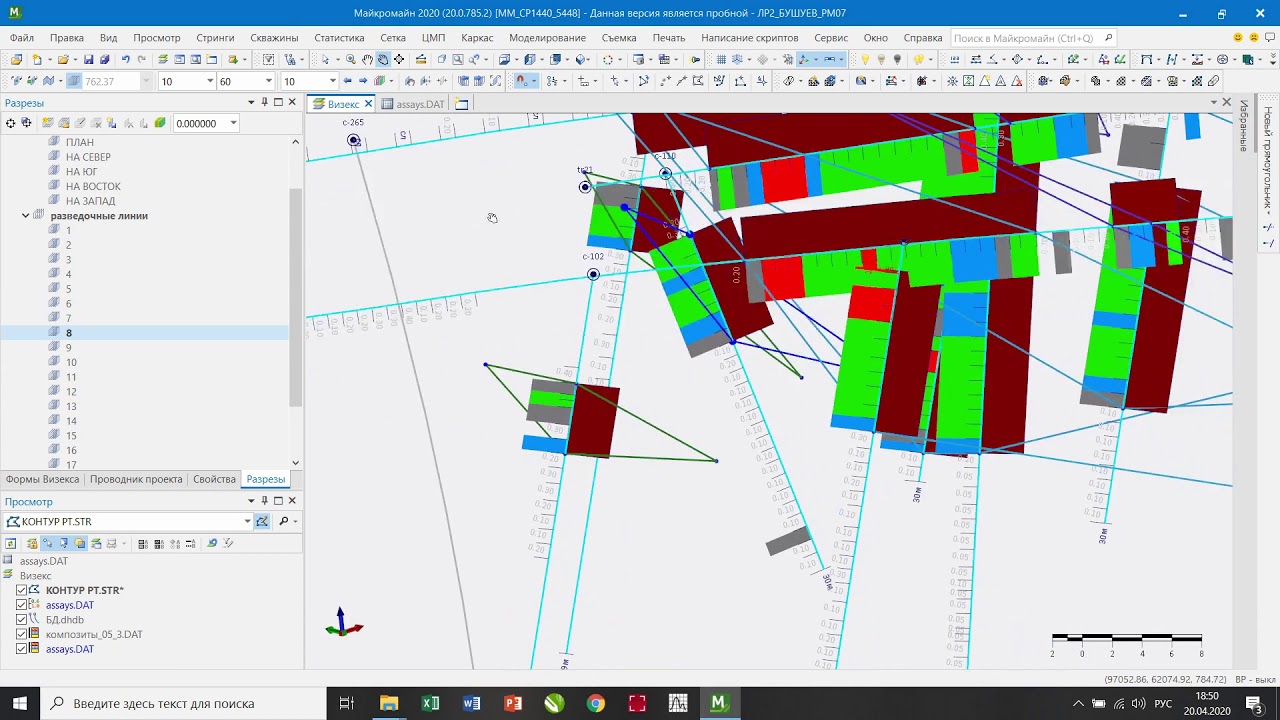Screen dimensions: 1280x720
Task: Open the Каркас menu
Action: point(477,38)
